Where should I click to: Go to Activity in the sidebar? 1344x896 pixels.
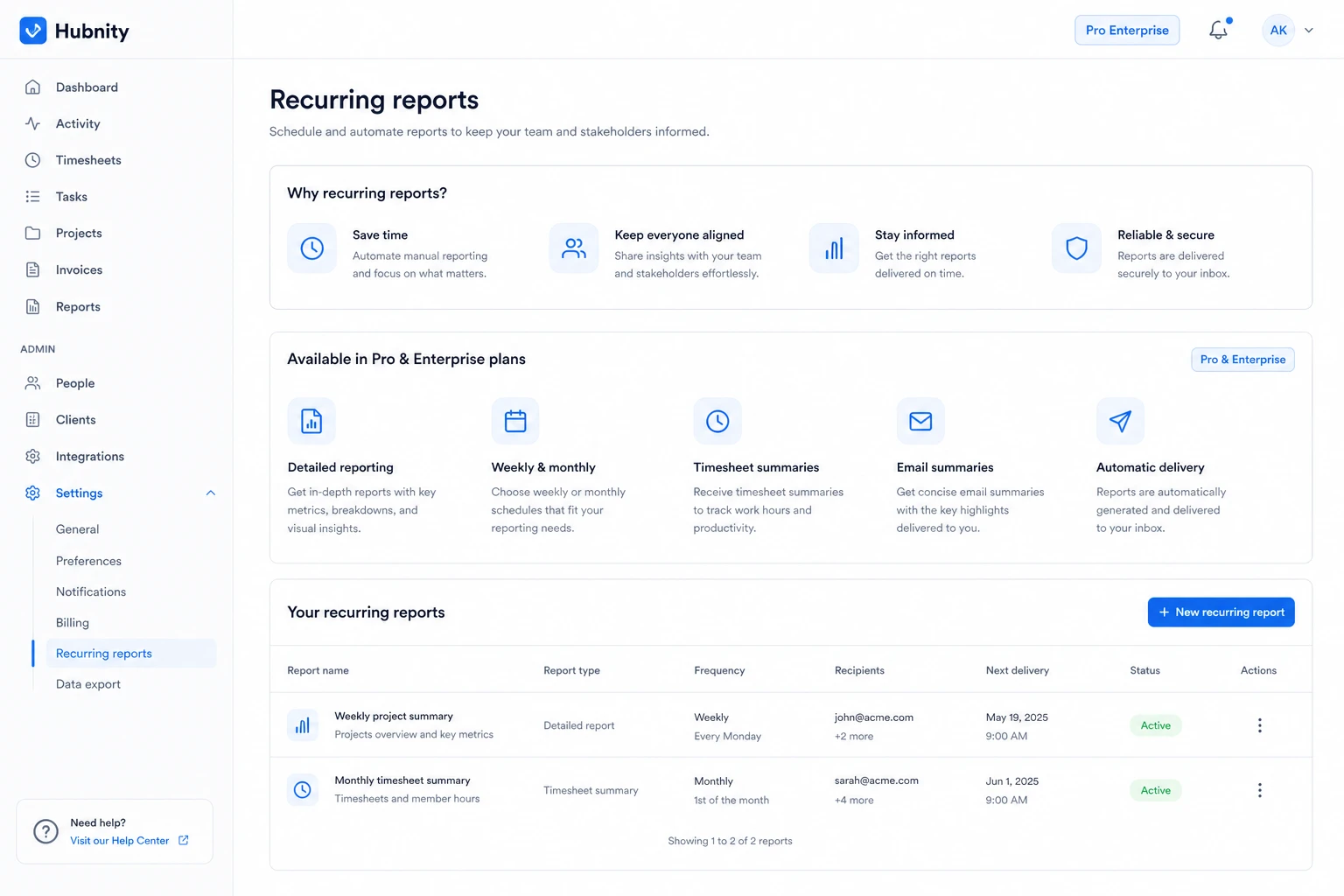pyautogui.click(x=78, y=124)
